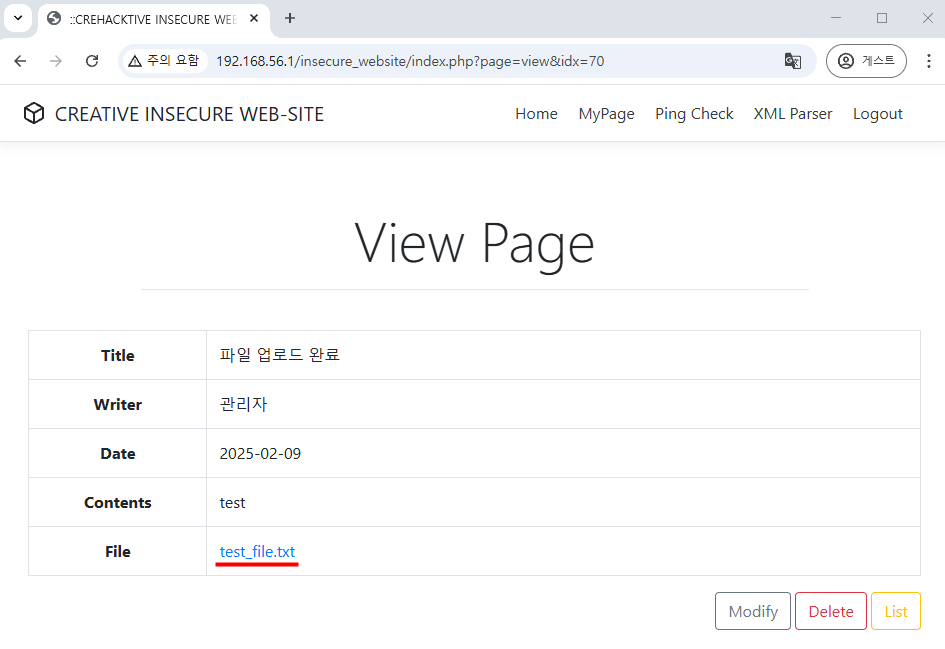Viewport: 945px width, 649px height.
Task: Open XML Parser in navigation
Action: tap(793, 114)
